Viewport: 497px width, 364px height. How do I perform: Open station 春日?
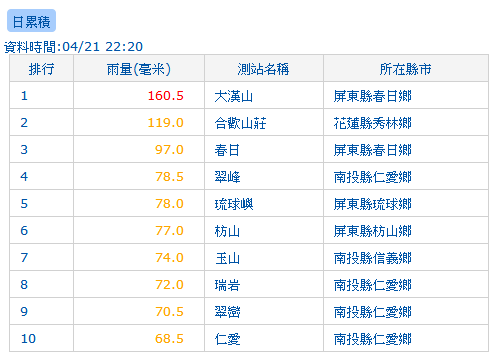[227, 150]
